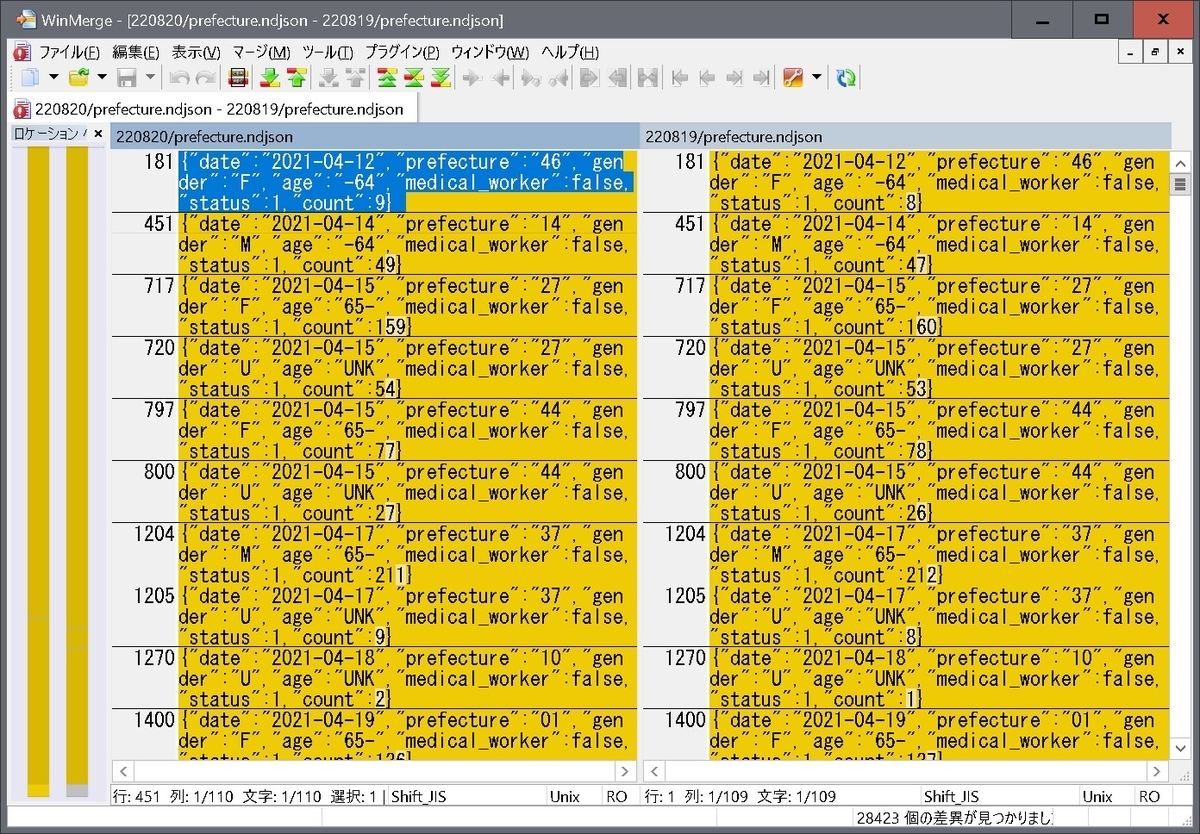Jump to First Difference icon

387,77
